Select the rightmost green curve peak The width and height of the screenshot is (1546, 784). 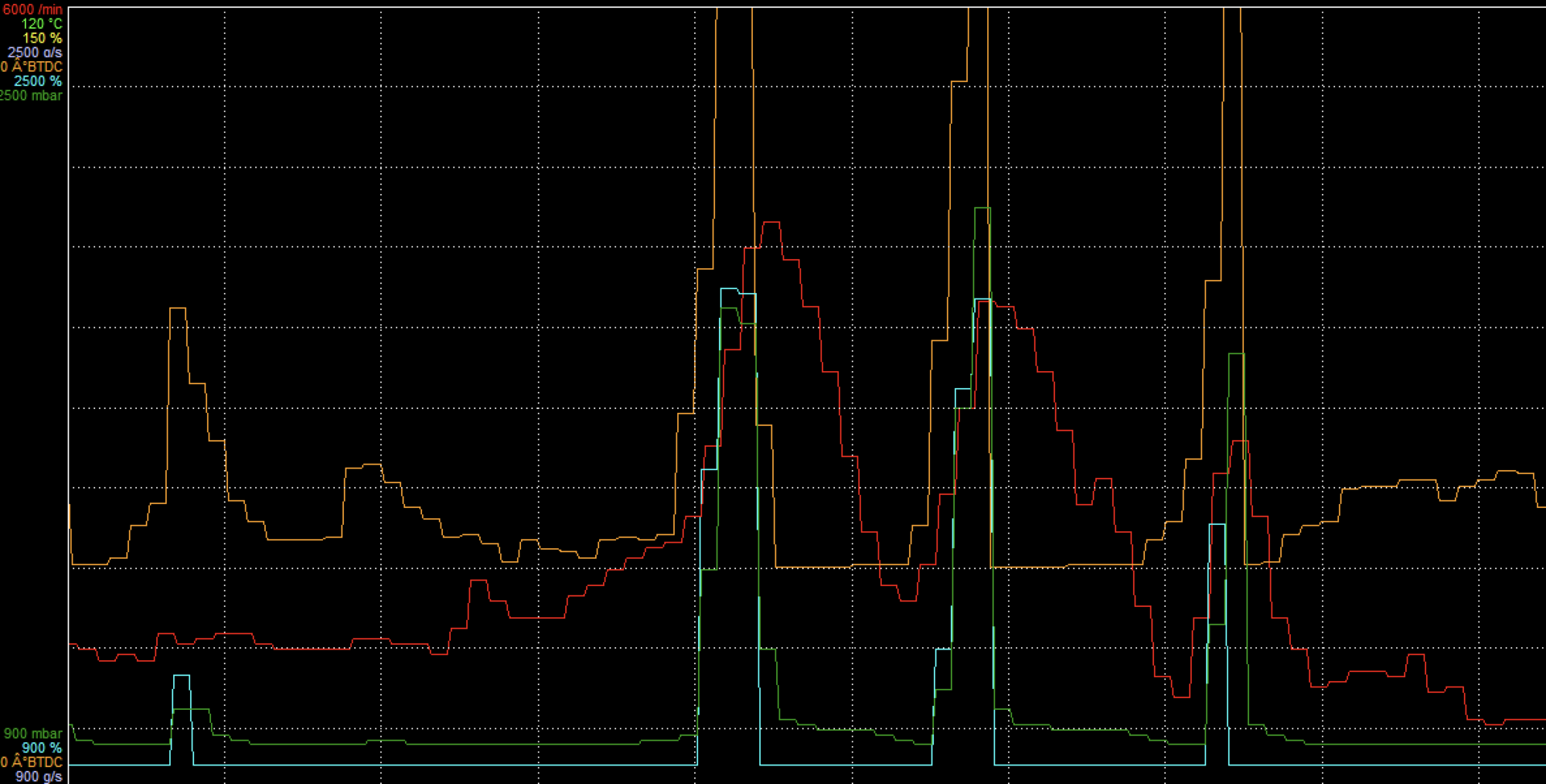click(x=1236, y=354)
